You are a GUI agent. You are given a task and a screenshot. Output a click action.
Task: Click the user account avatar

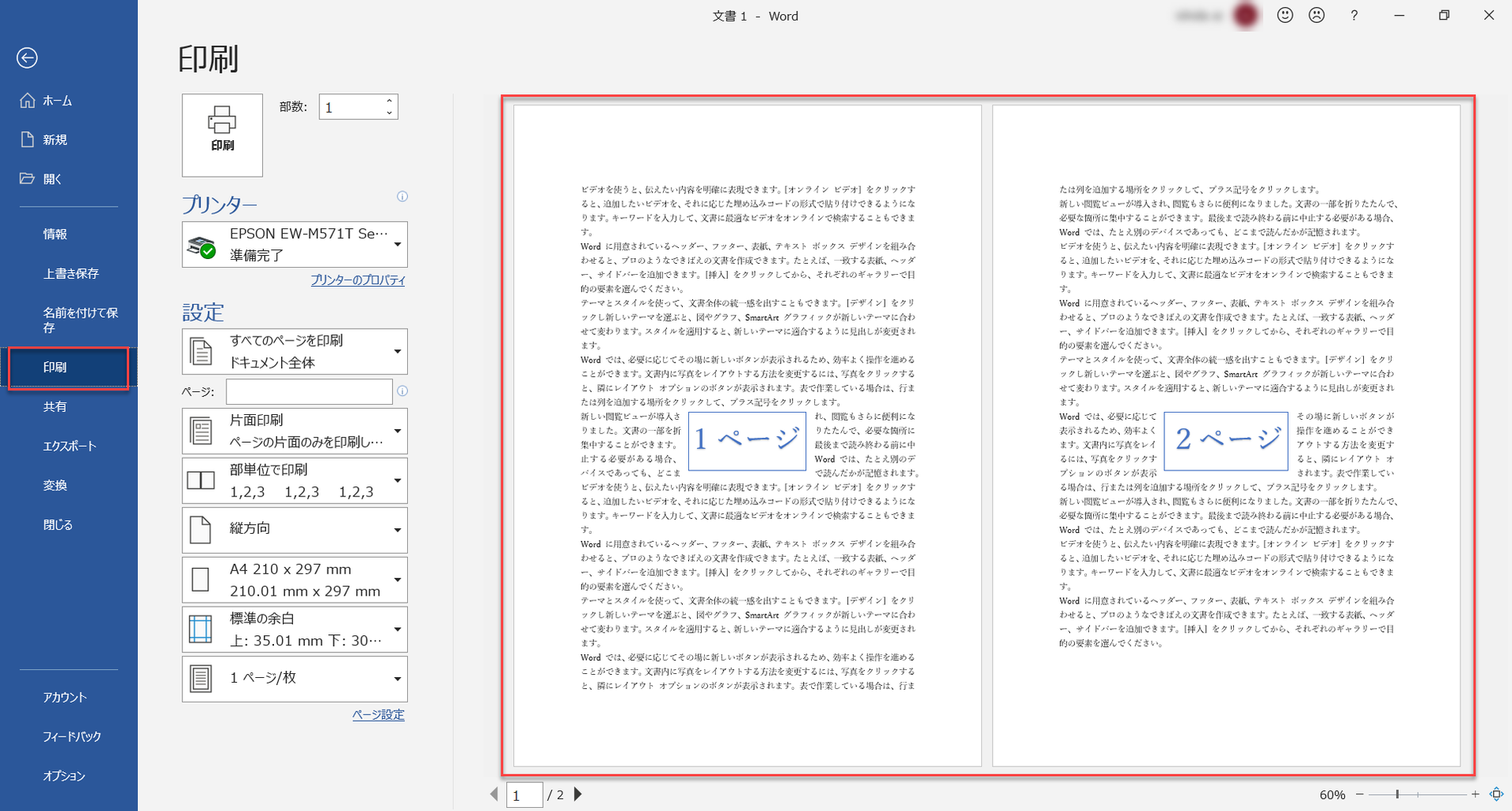point(1246,16)
